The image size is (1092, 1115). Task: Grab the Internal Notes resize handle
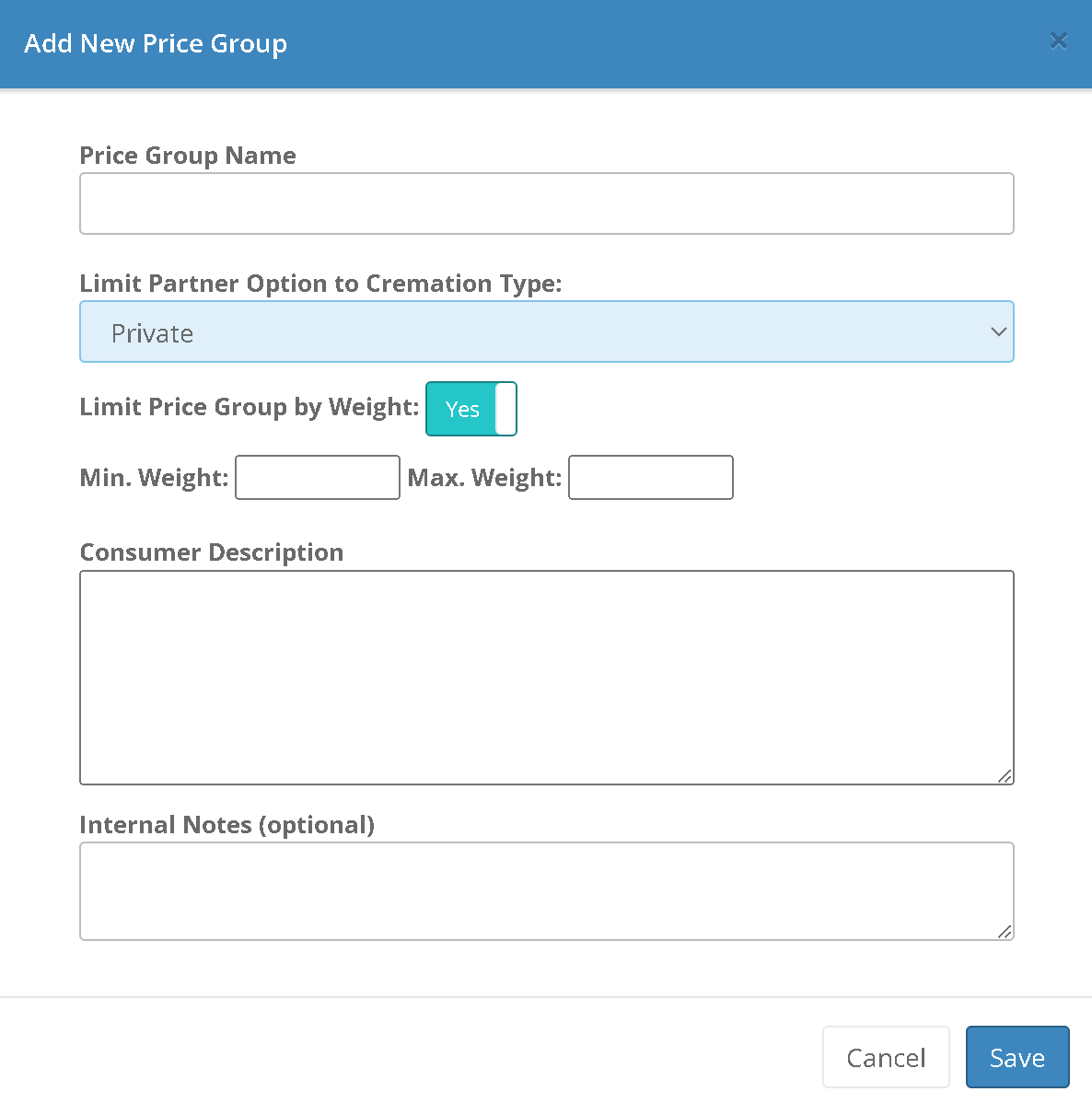(1005, 932)
